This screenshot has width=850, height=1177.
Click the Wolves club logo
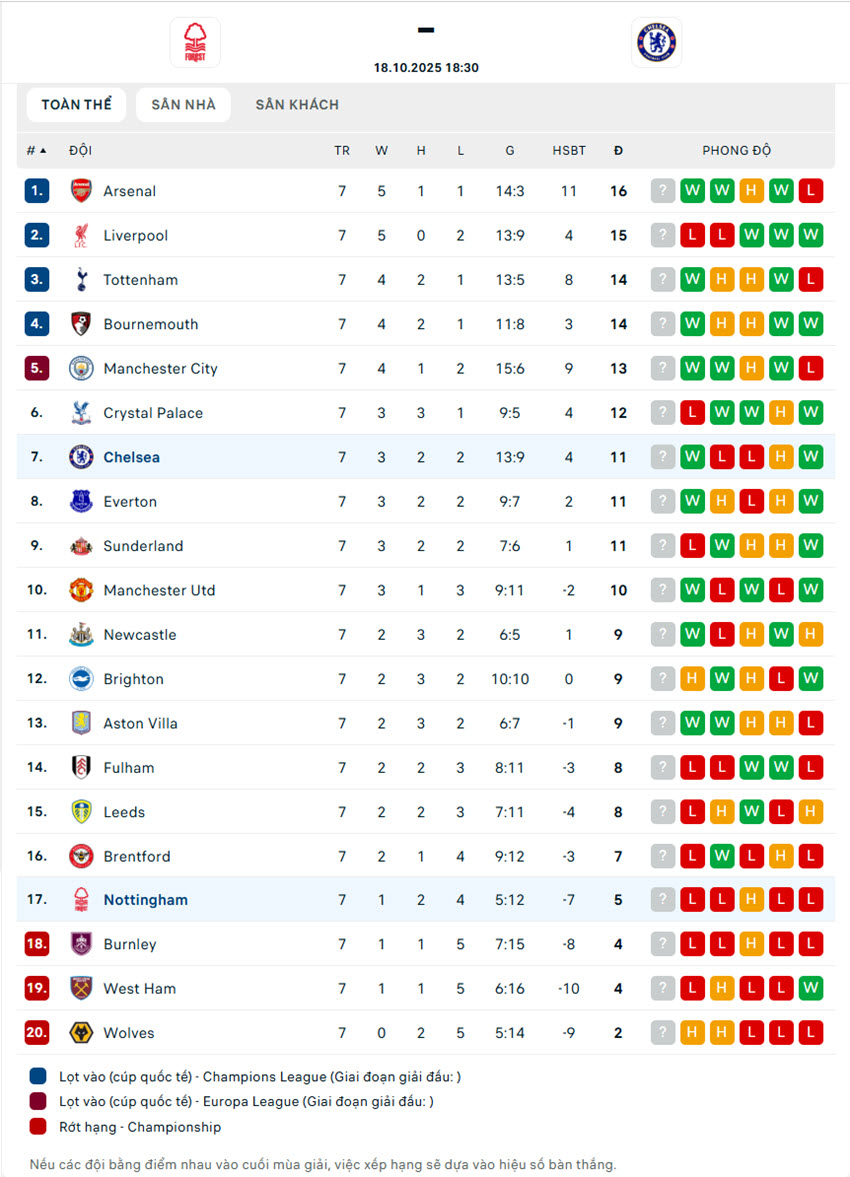81,1033
